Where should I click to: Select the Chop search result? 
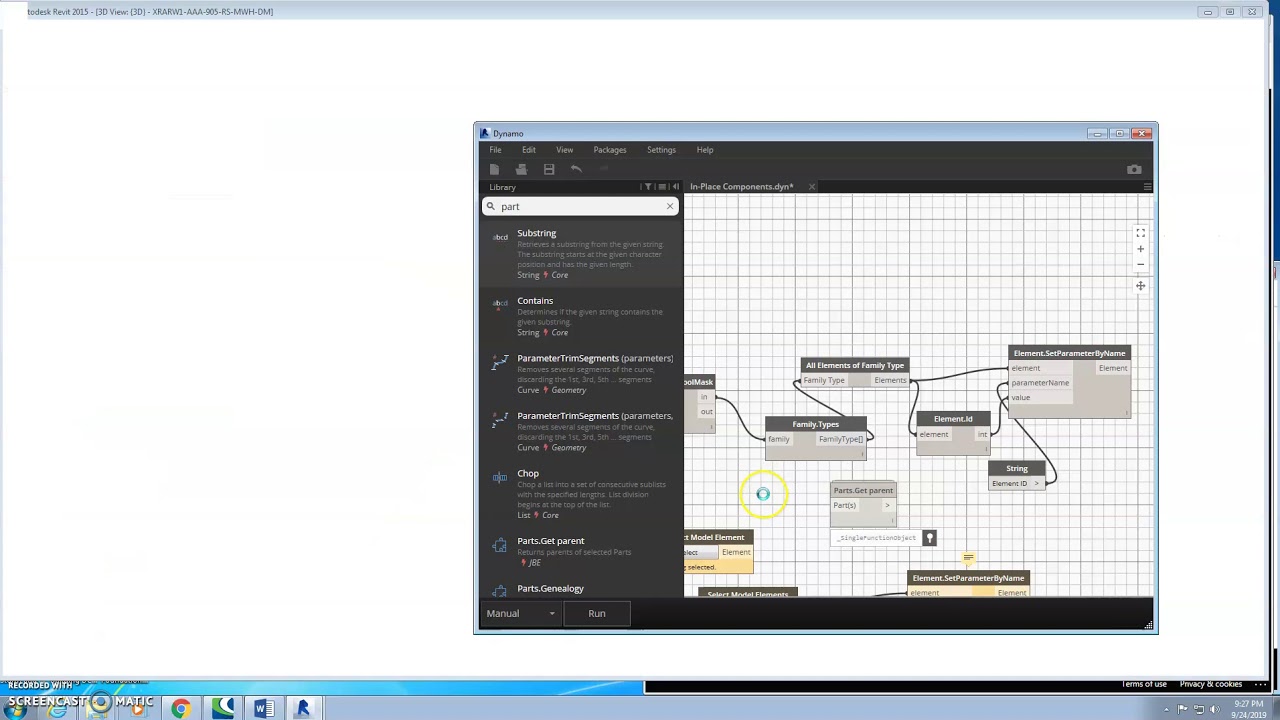click(582, 494)
